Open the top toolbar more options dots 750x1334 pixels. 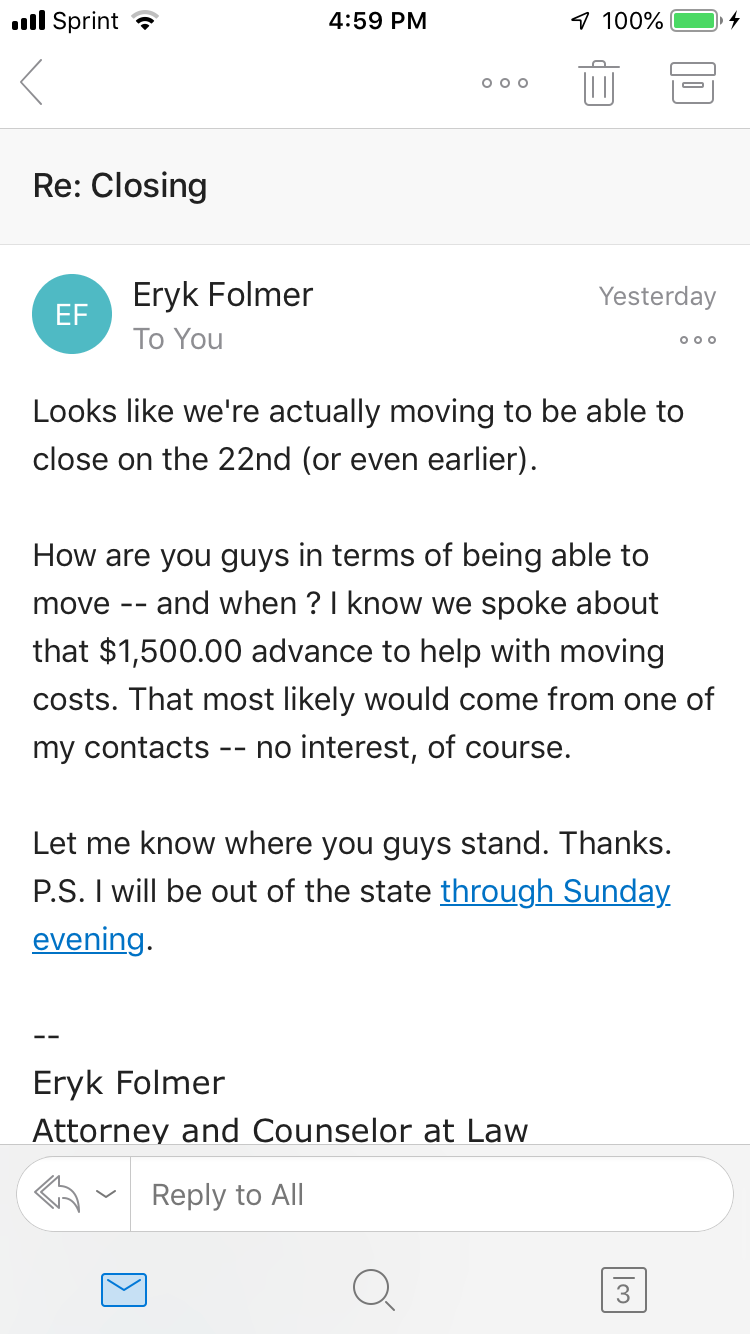[x=505, y=83]
